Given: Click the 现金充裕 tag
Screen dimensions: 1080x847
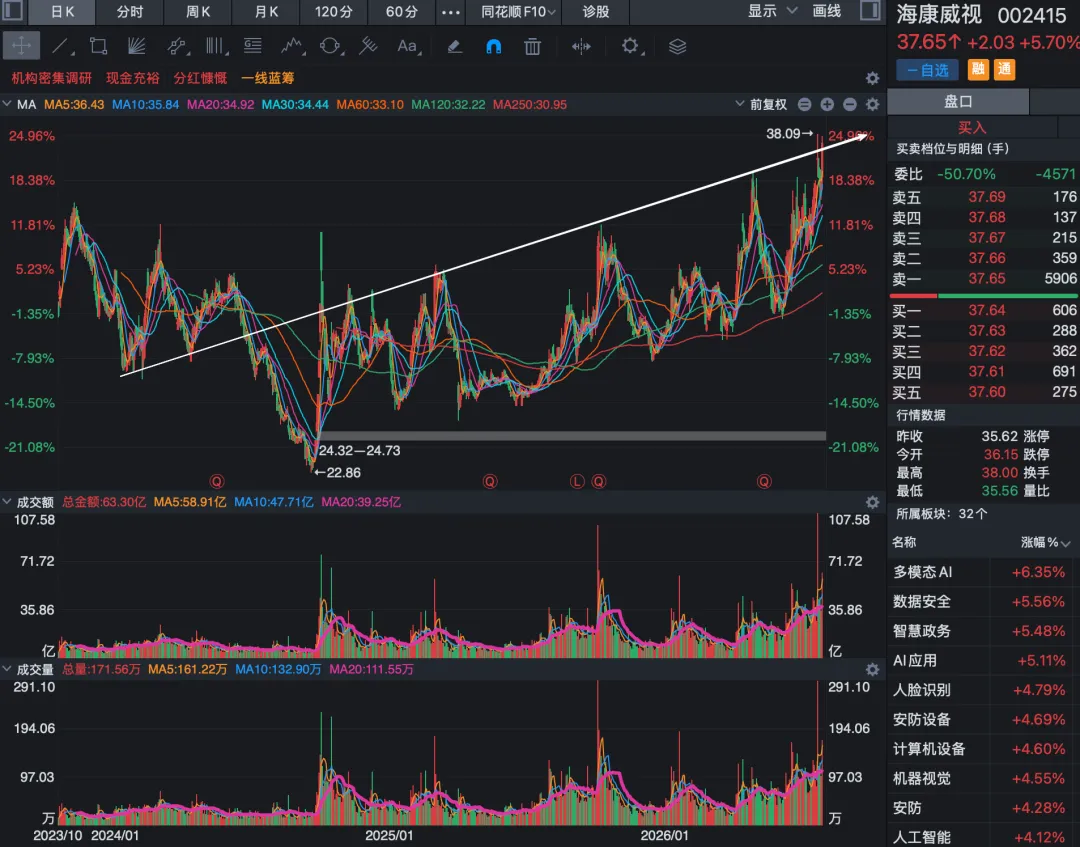Looking at the screenshot, I should pyautogui.click(x=133, y=78).
